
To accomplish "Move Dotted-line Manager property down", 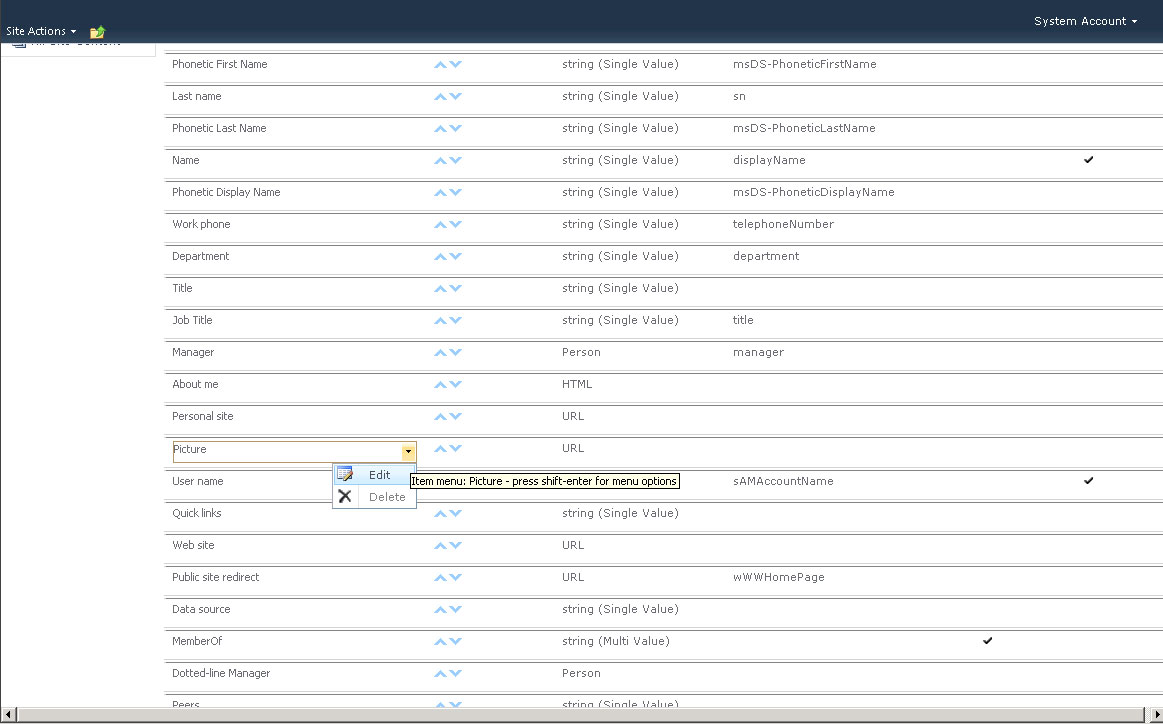I will pyautogui.click(x=455, y=674).
